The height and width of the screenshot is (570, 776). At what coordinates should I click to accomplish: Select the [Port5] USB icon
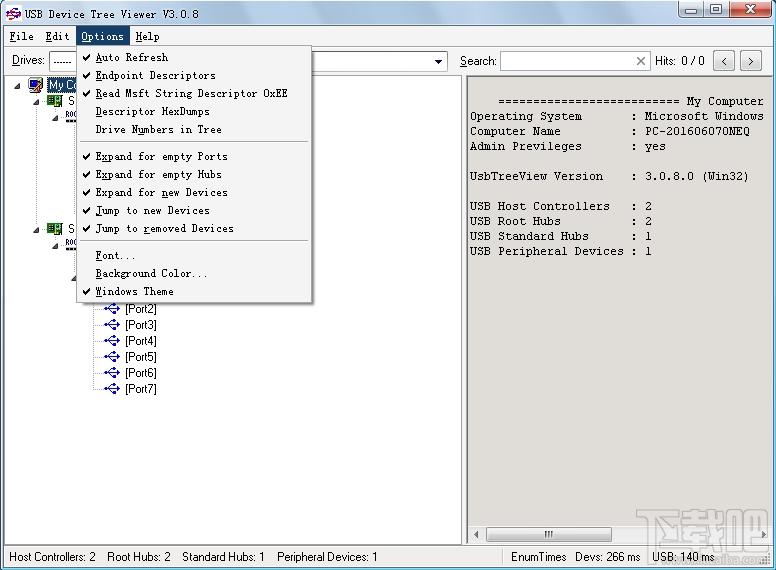pos(112,356)
